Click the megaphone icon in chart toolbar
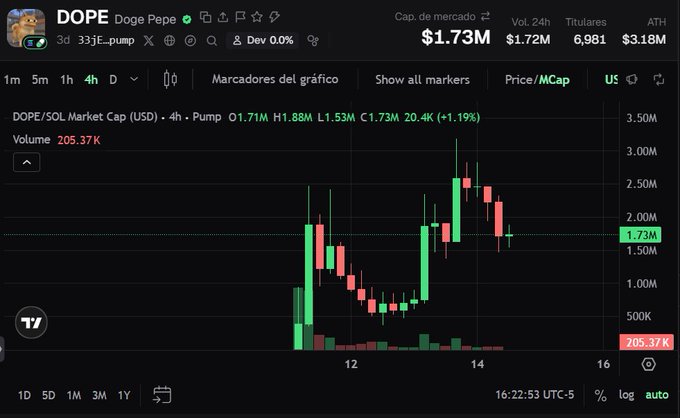Screen dimensions: 680x418 (x=631, y=79)
